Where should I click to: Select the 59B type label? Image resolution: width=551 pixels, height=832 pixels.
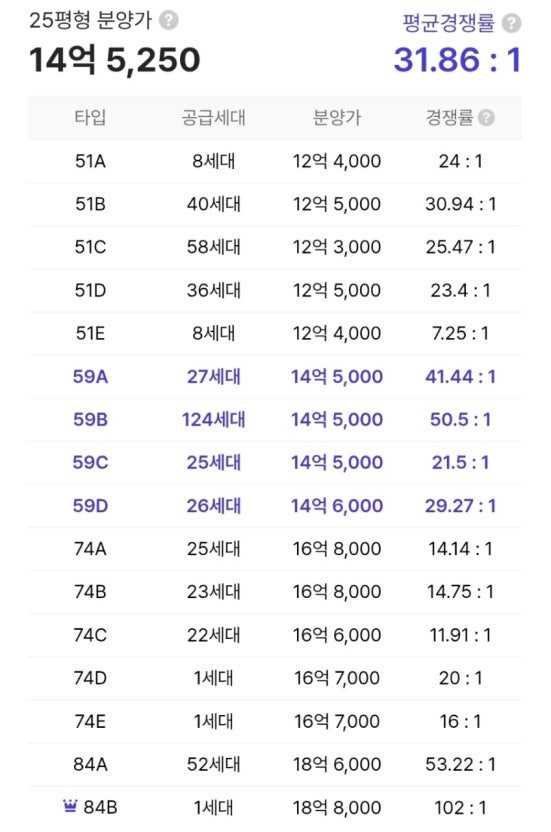click(x=90, y=419)
